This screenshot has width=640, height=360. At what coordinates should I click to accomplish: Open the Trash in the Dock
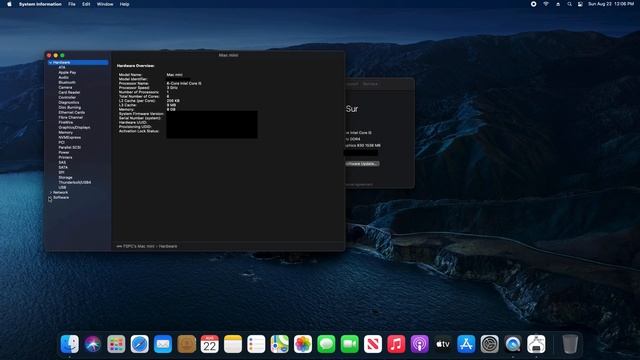pyautogui.click(x=570, y=344)
